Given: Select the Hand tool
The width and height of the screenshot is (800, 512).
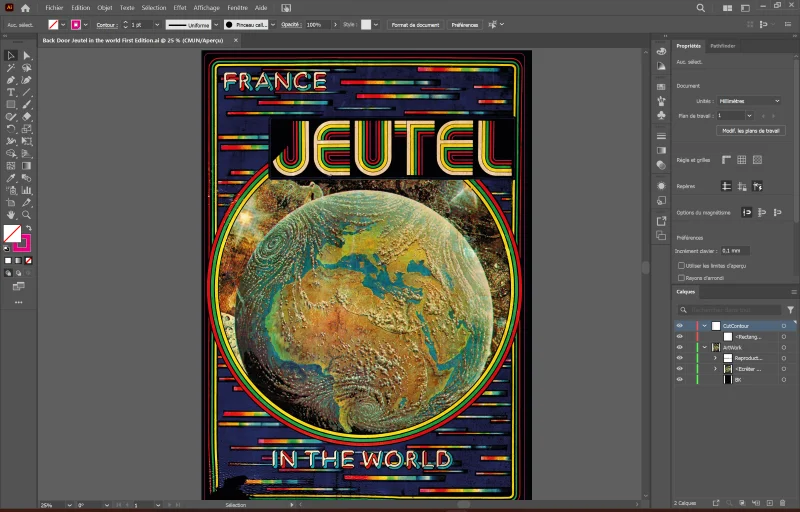Looking at the screenshot, I should (x=11, y=215).
